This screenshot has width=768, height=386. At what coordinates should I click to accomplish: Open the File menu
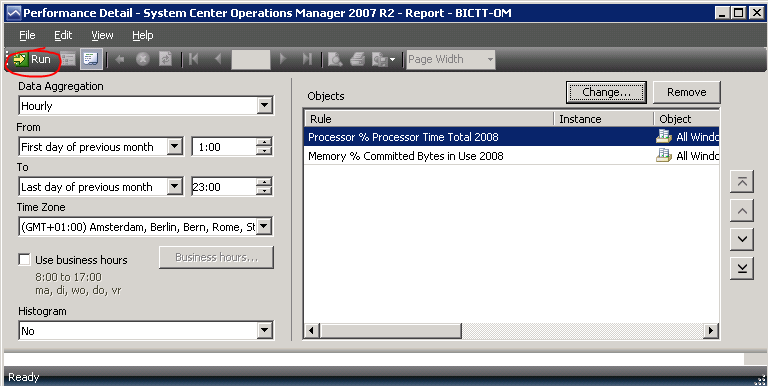[27, 35]
